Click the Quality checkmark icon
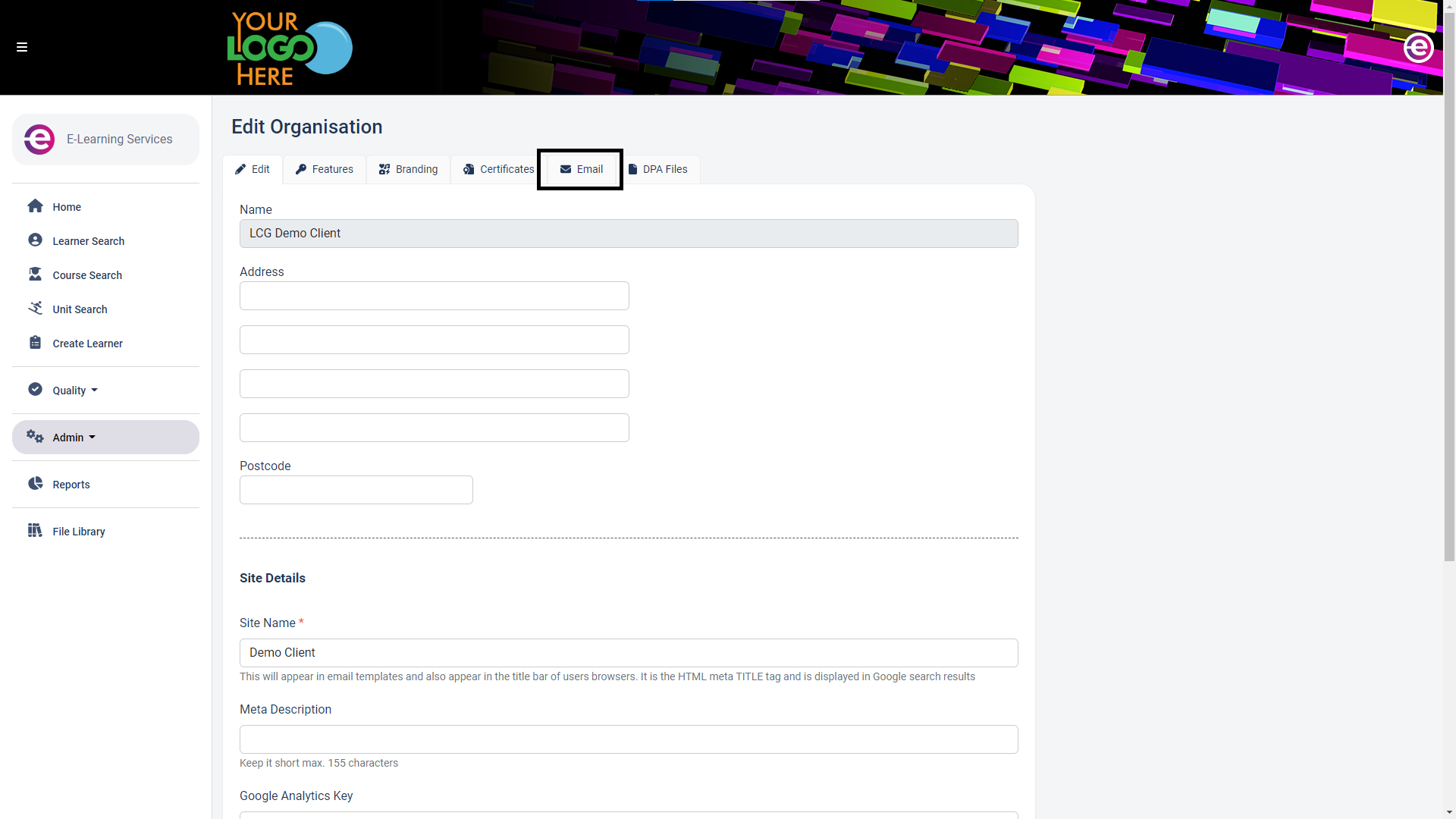1456x819 pixels. (x=35, y=390)
